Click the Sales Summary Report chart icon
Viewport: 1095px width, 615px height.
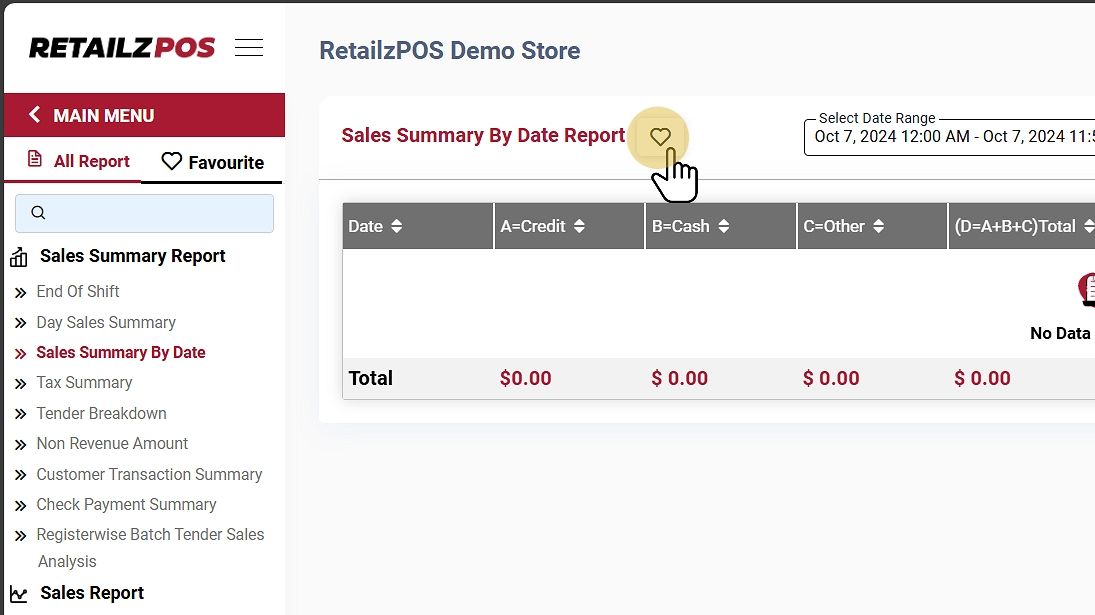pyautogui.click(x=19, y=258)
